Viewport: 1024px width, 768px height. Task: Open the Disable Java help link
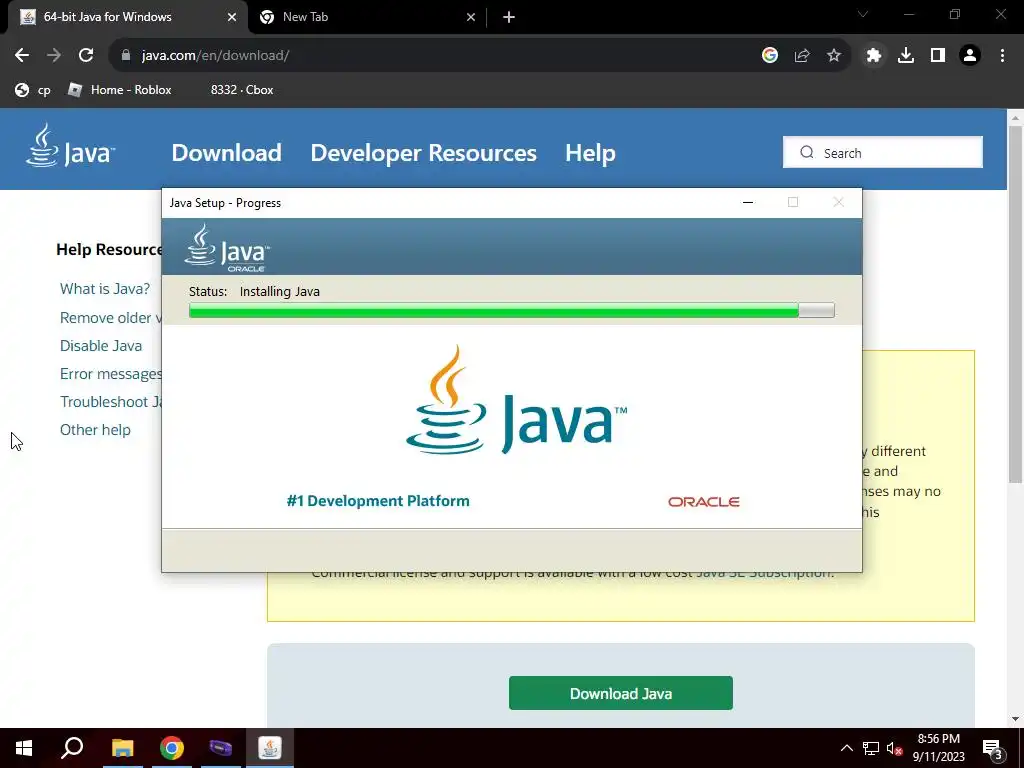pyautogui.click(x=101, y=345)
